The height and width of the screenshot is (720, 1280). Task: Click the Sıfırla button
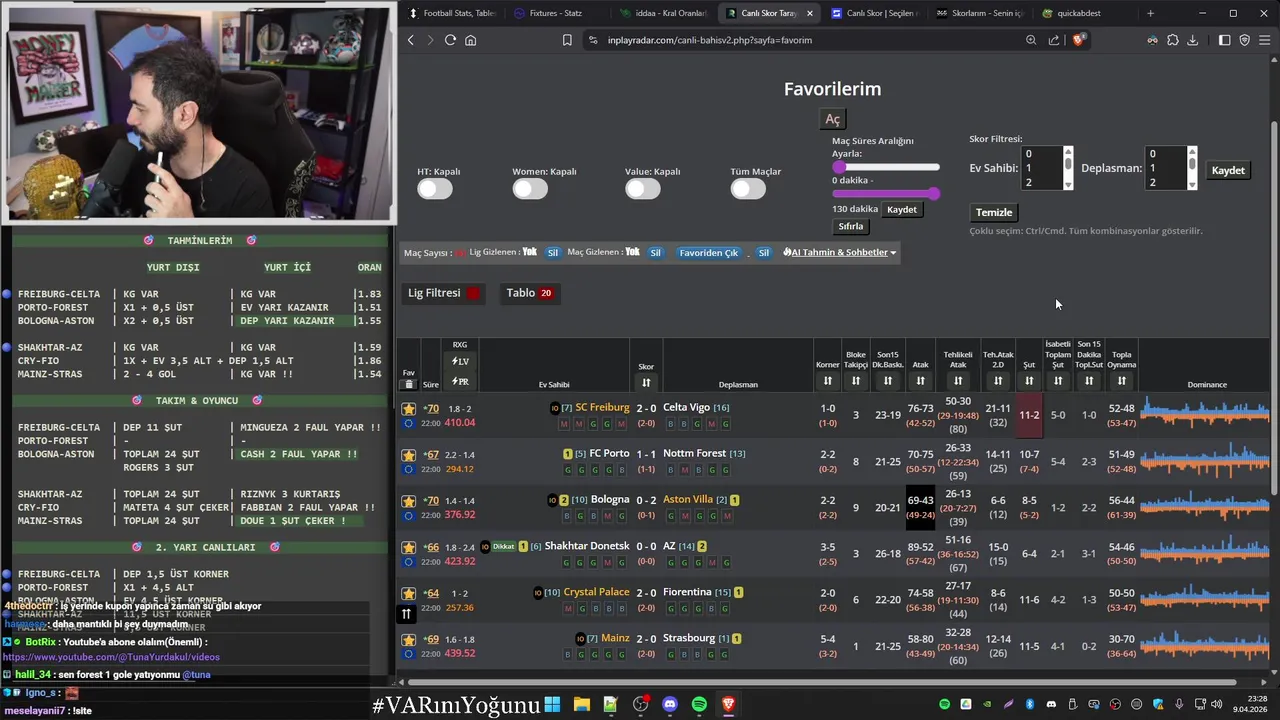(850, 226)
